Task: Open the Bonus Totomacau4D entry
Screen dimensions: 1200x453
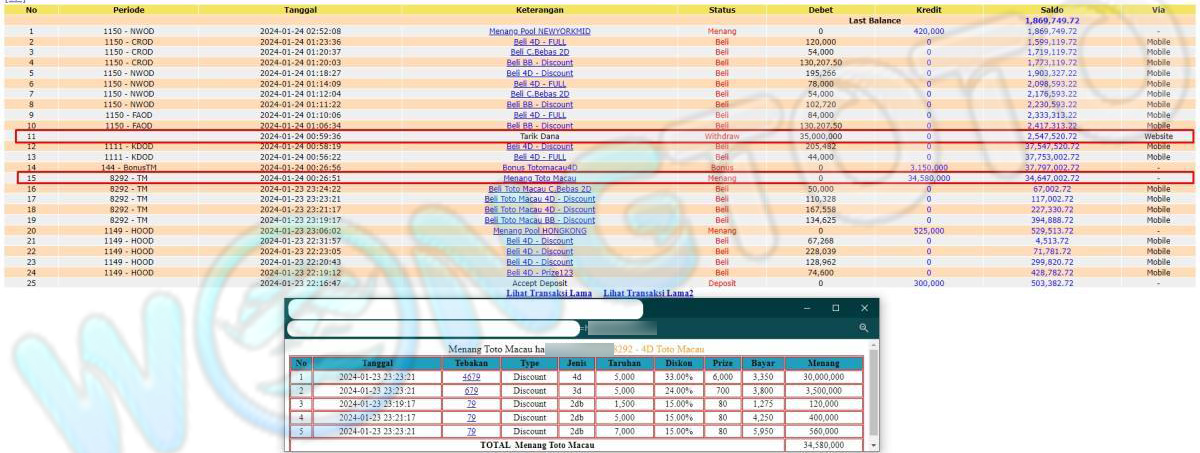Action: click(539, 167)
